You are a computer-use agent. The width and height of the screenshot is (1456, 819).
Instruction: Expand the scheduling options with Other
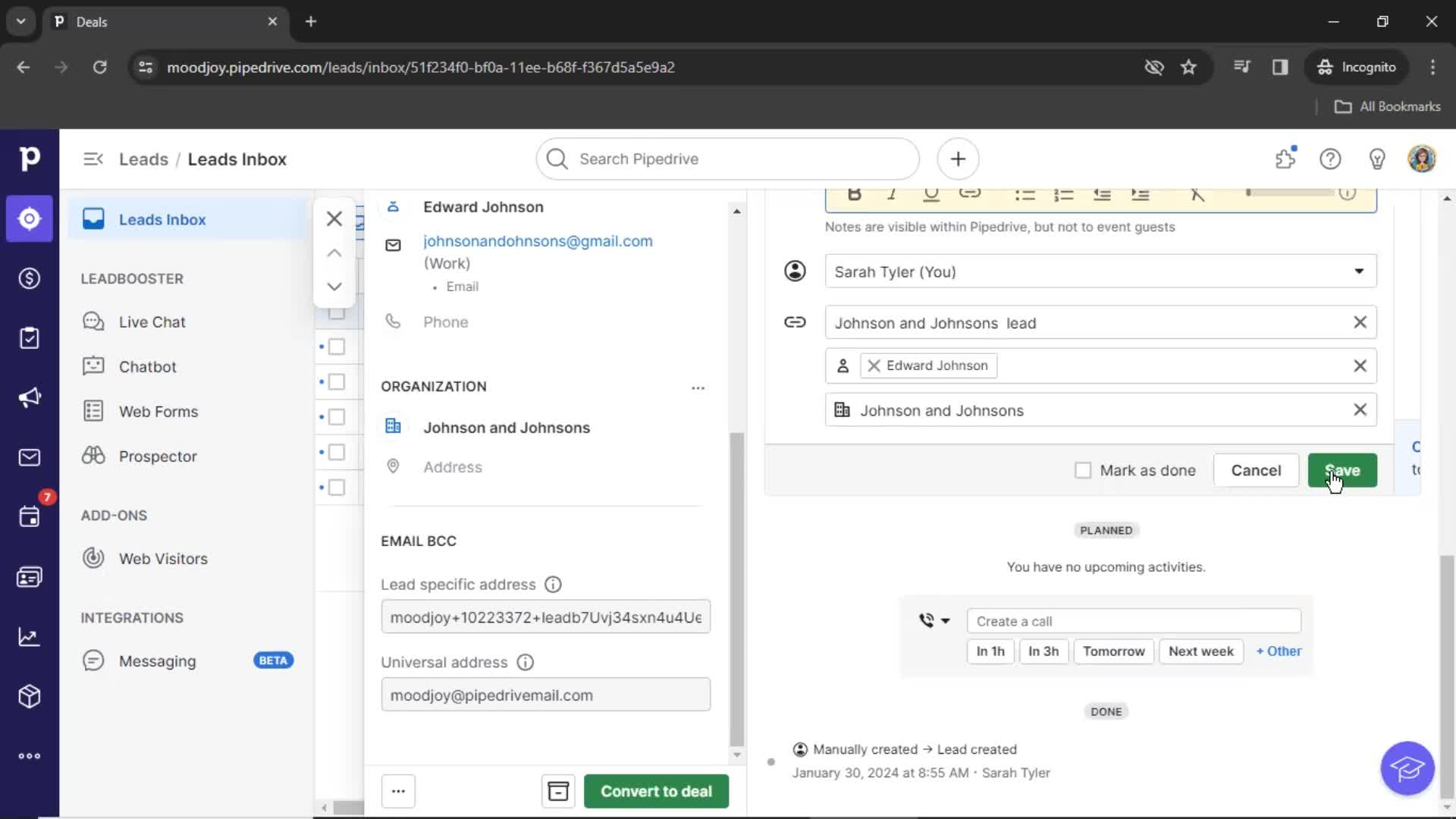1278,651
